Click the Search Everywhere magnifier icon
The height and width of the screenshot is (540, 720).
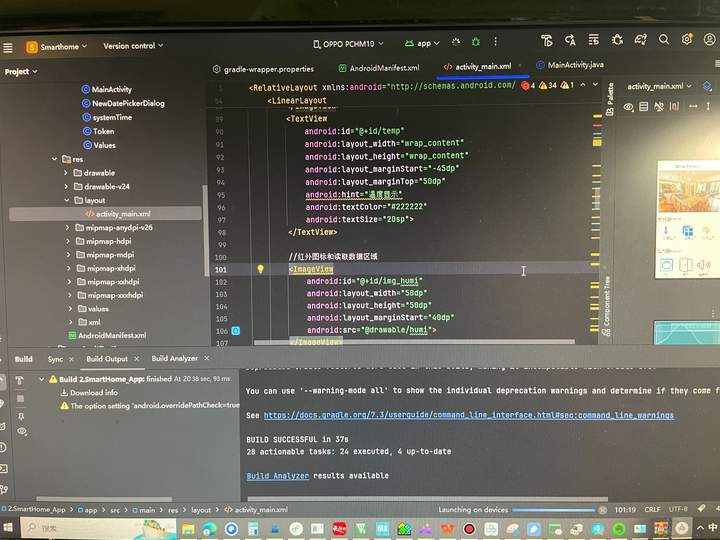tap(664, 39)
